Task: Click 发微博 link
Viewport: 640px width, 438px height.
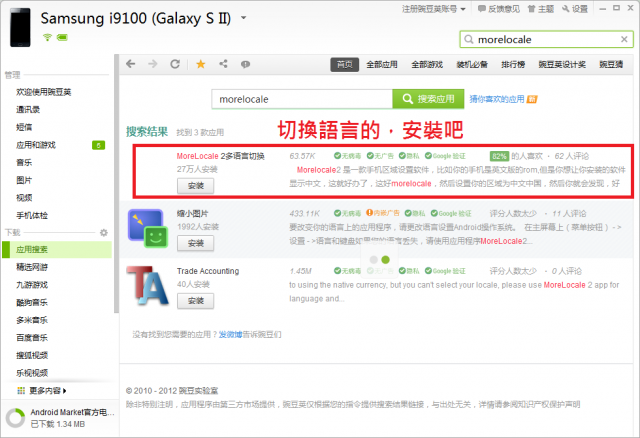Action: click(x=231, y=335)
